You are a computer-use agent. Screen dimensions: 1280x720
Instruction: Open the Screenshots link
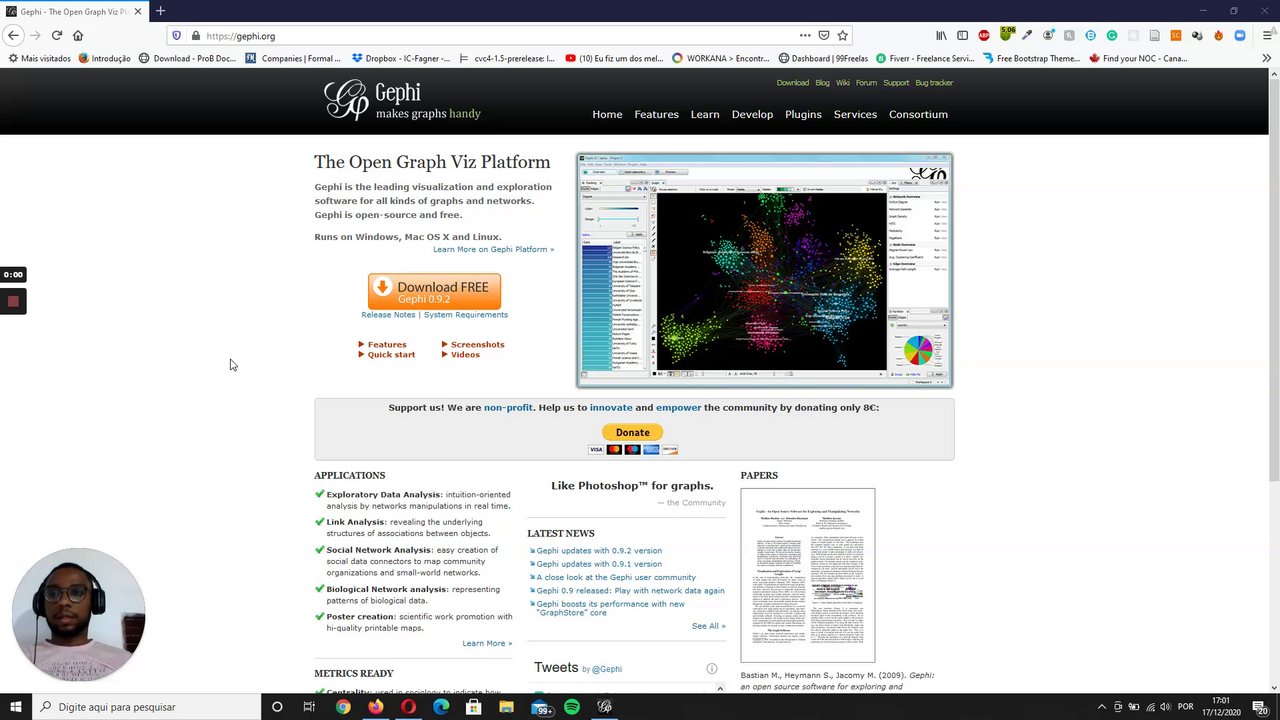coord(477,344)
